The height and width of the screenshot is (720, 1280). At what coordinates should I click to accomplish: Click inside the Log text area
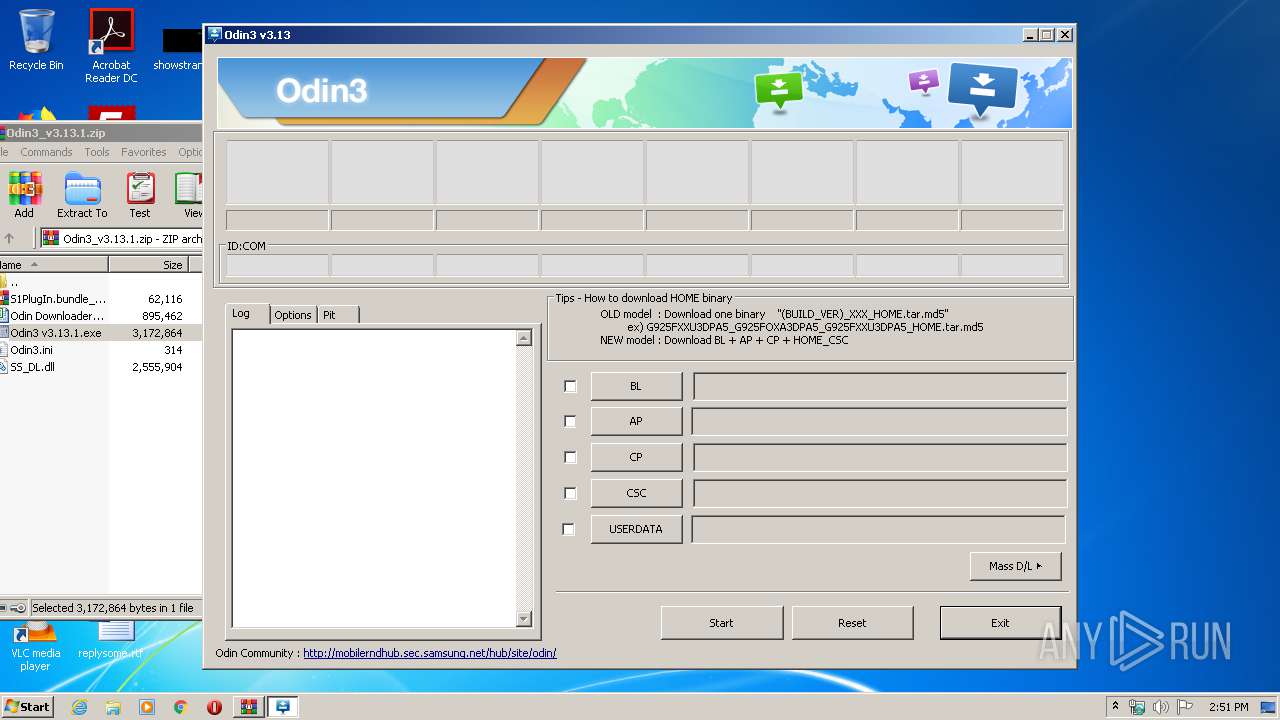point(374,478)
